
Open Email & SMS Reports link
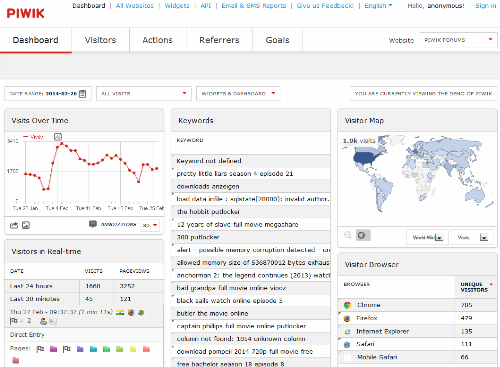254,6
